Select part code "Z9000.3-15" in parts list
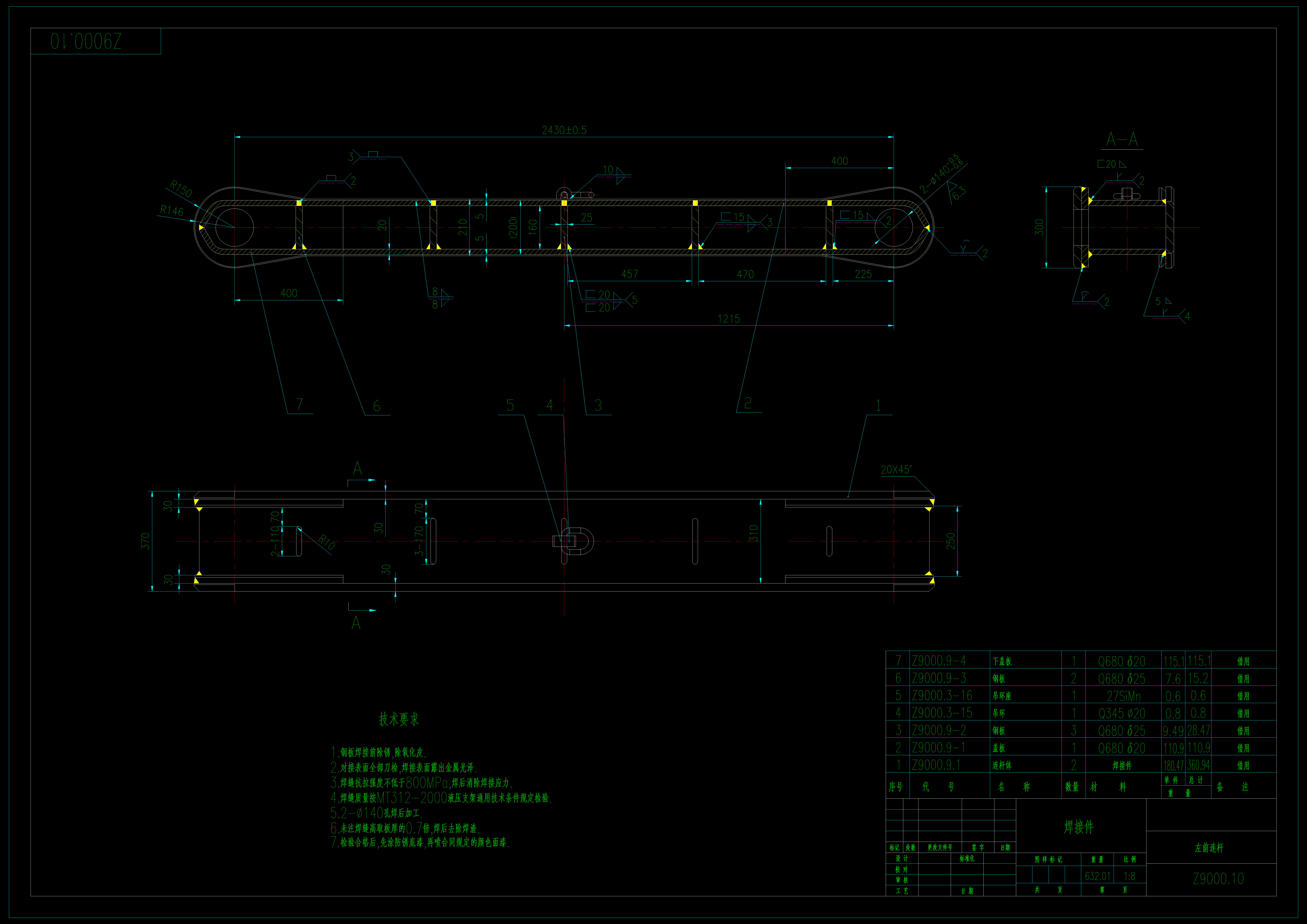The width and height of the screenshot is (1307, 924). [942, 713]
